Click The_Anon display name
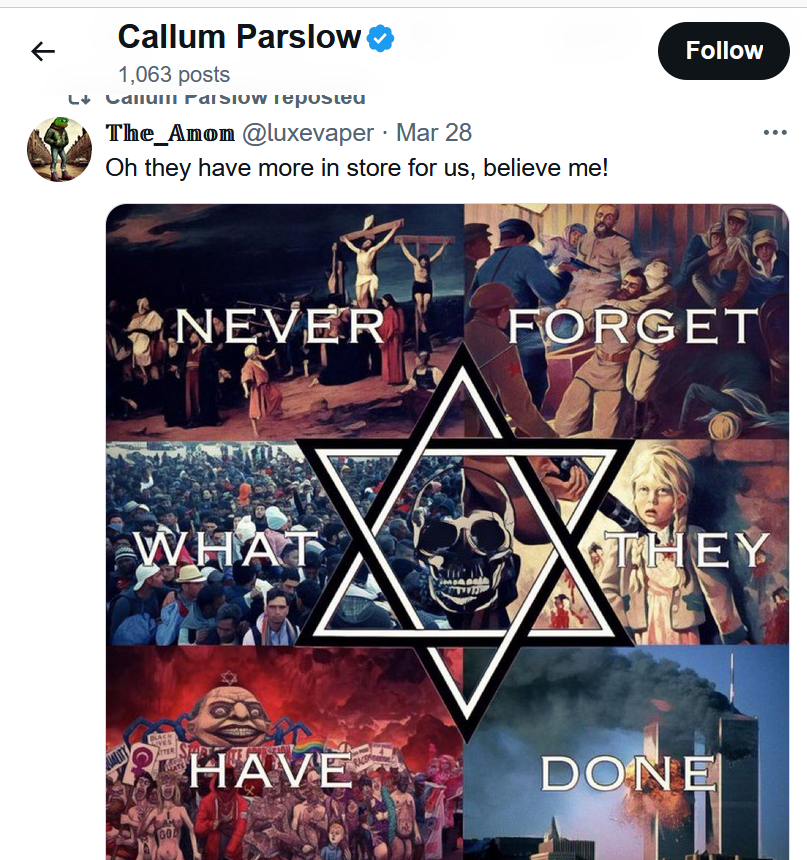This screenshot has width=807, height=860. (170, 133)
